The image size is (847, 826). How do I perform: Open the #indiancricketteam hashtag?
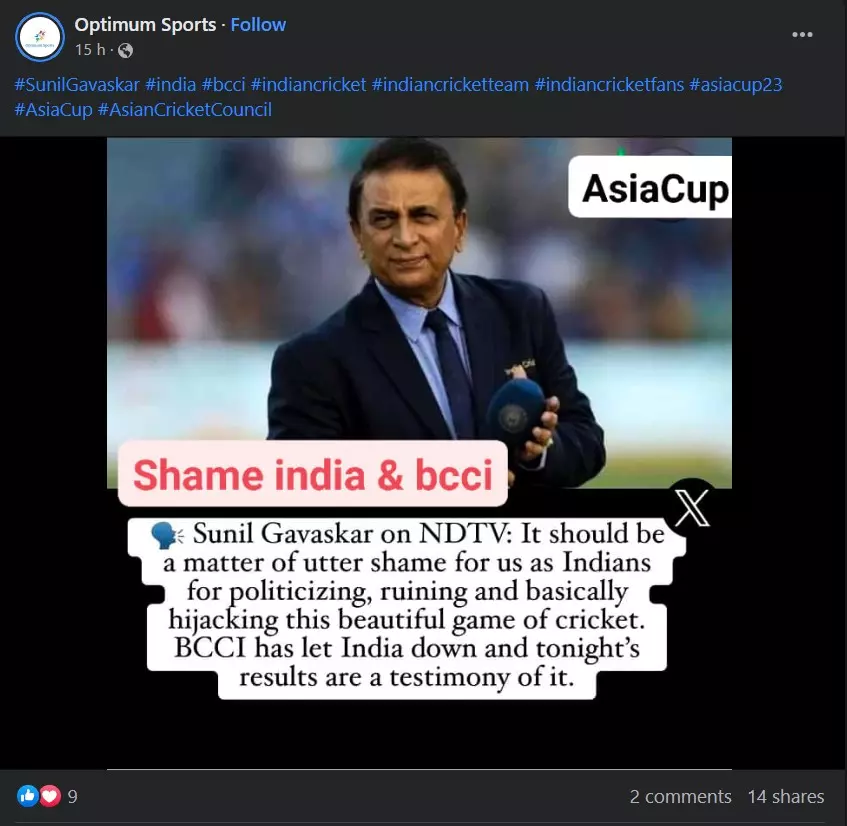coord(451,85)
